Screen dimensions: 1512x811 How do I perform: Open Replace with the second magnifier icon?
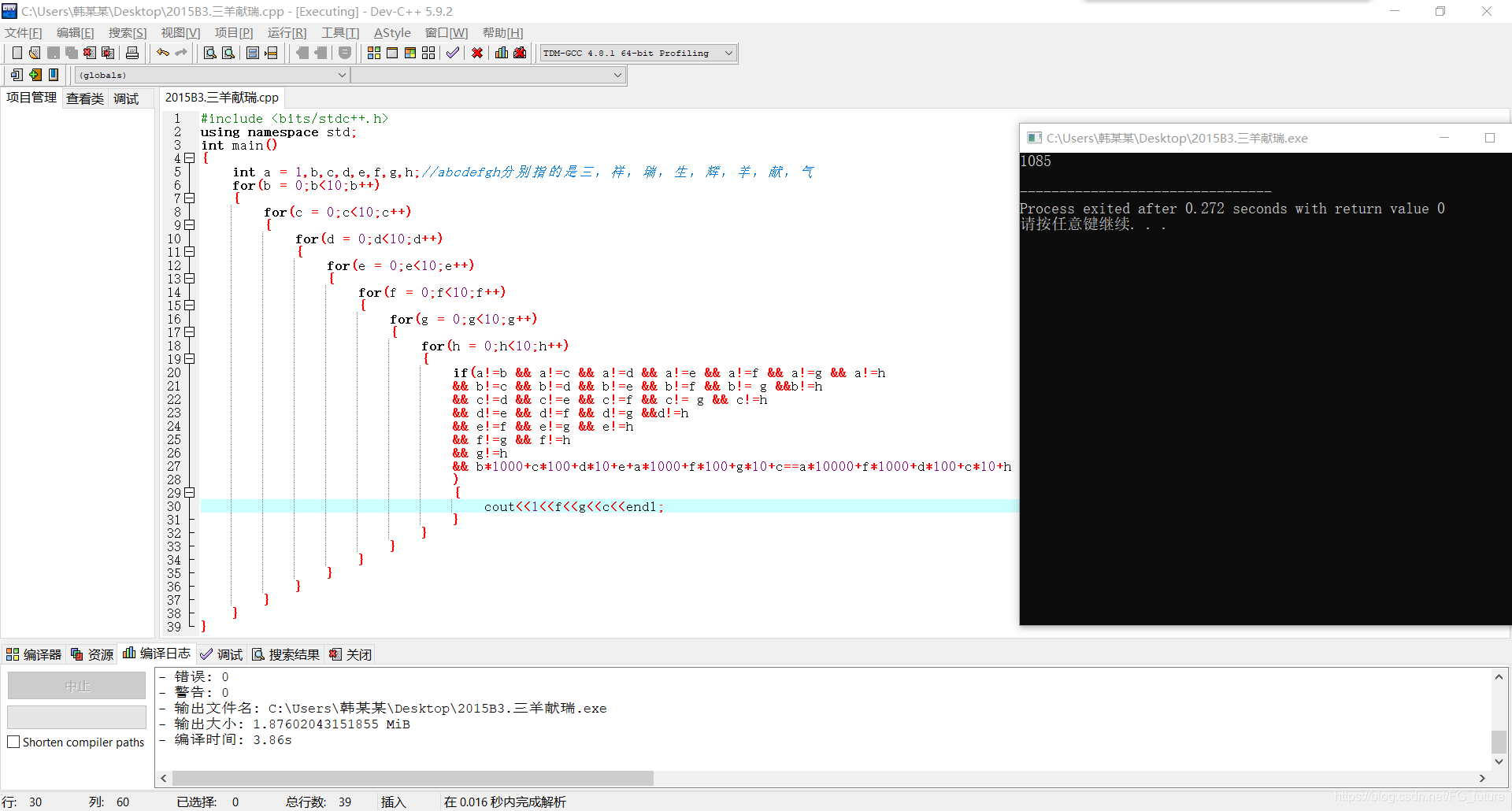(228, 53)
